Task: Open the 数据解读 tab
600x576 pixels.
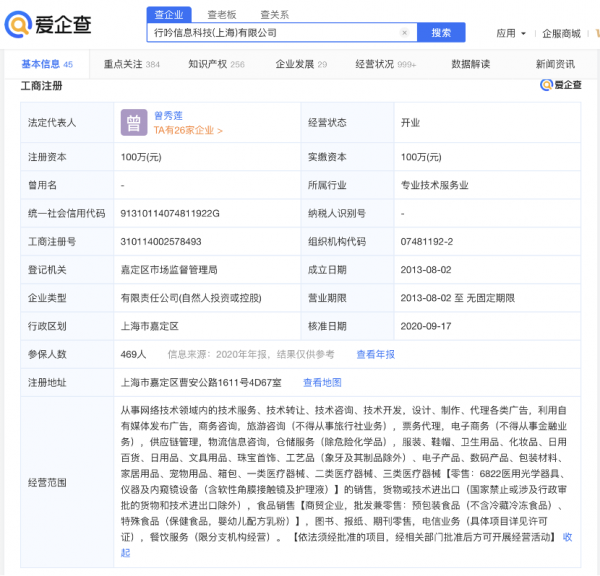Action: [471, 64]
